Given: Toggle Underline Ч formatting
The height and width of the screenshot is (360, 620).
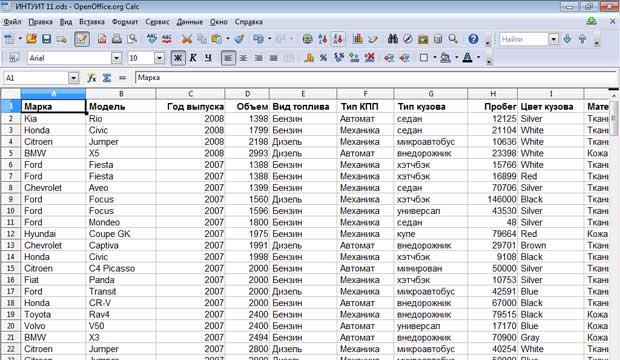Looking at the screenshot, I should 208,58.
